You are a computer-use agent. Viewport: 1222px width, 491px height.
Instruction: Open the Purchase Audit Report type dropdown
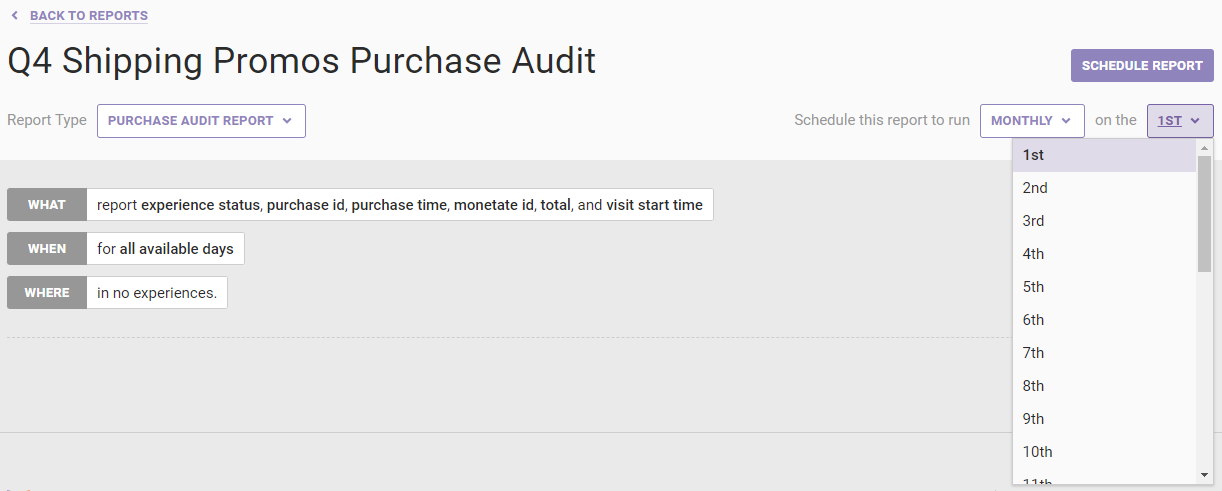(201, 121)
